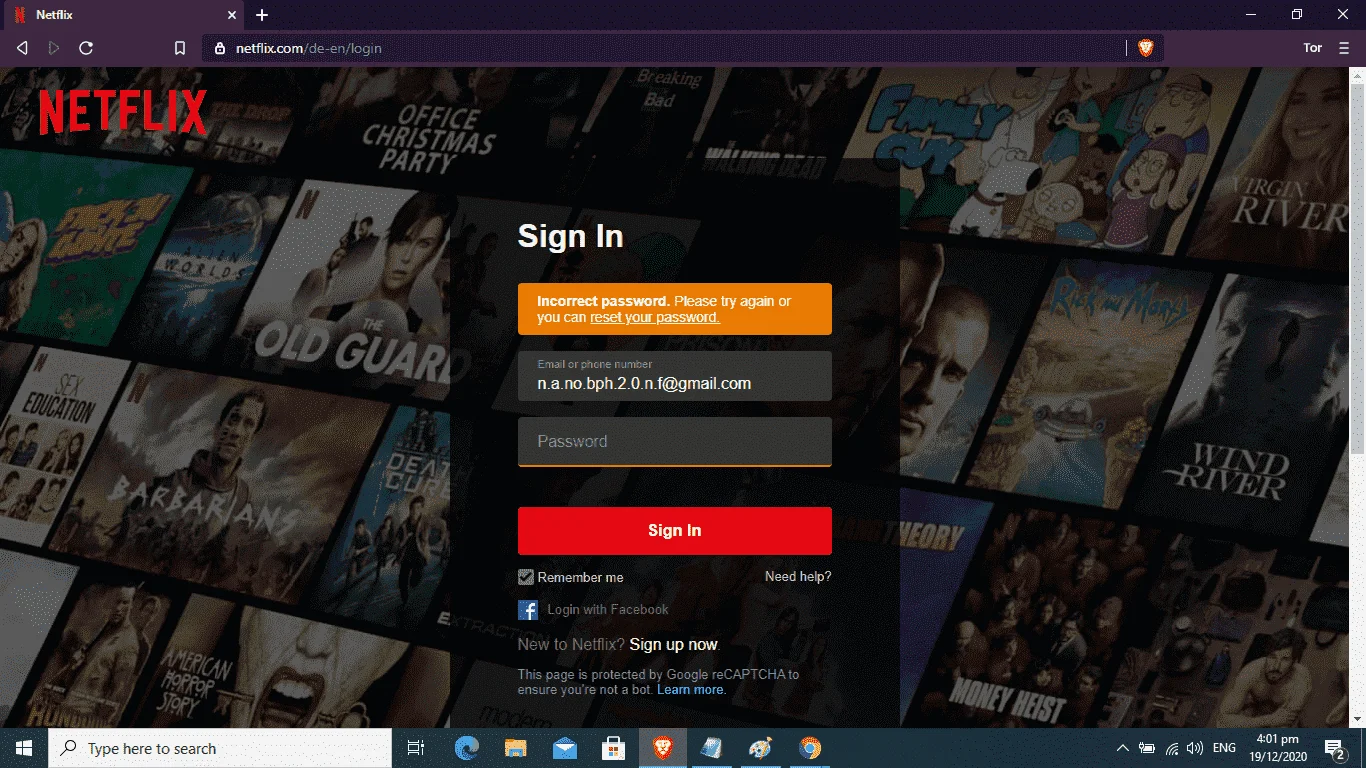Click the Sign In heading
Screen dimensions: 1366x768
(x=570, y=237)
